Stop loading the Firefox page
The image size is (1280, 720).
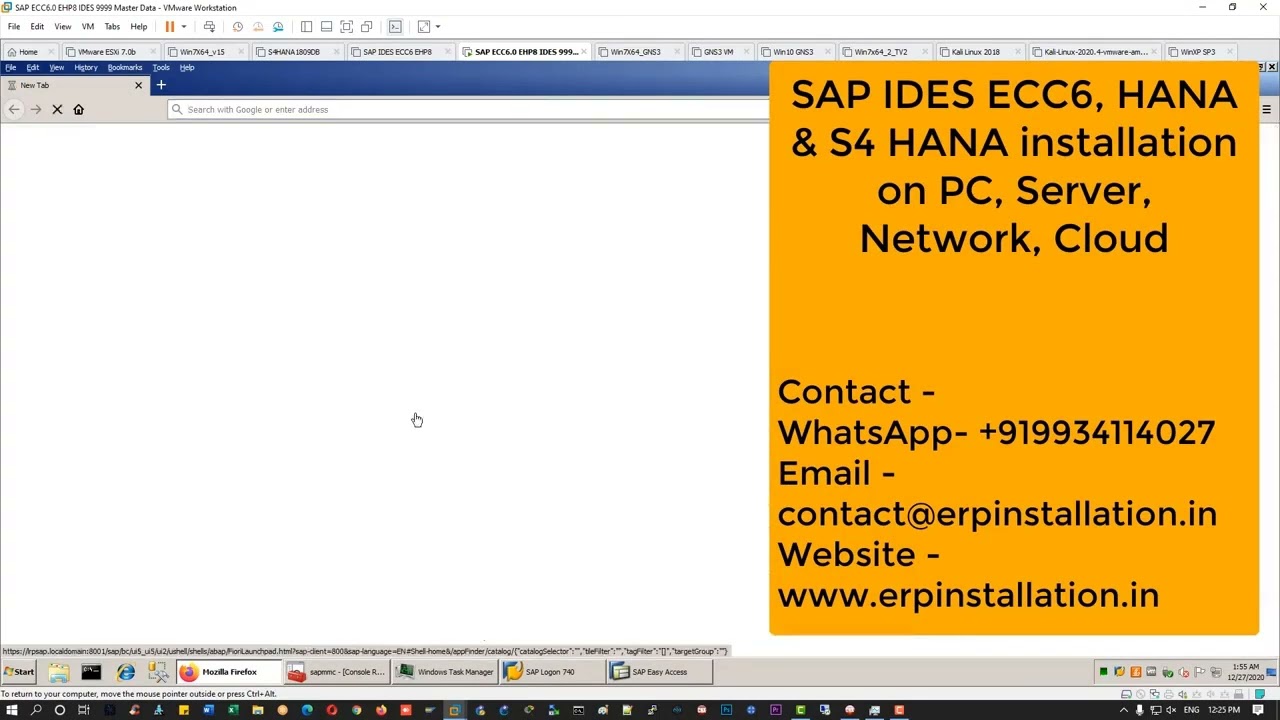57,110
